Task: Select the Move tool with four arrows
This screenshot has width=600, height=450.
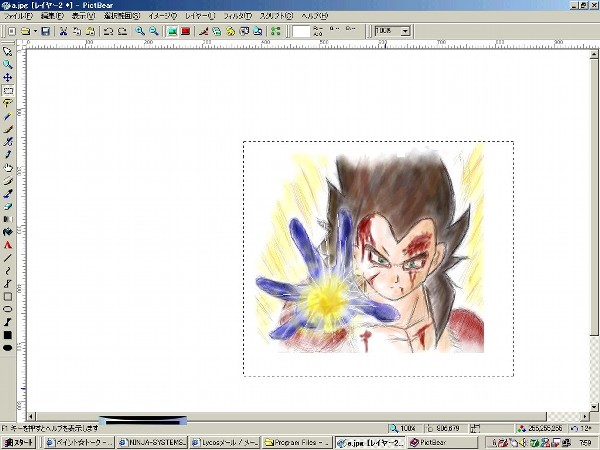Action: click(x=7, y=77)
